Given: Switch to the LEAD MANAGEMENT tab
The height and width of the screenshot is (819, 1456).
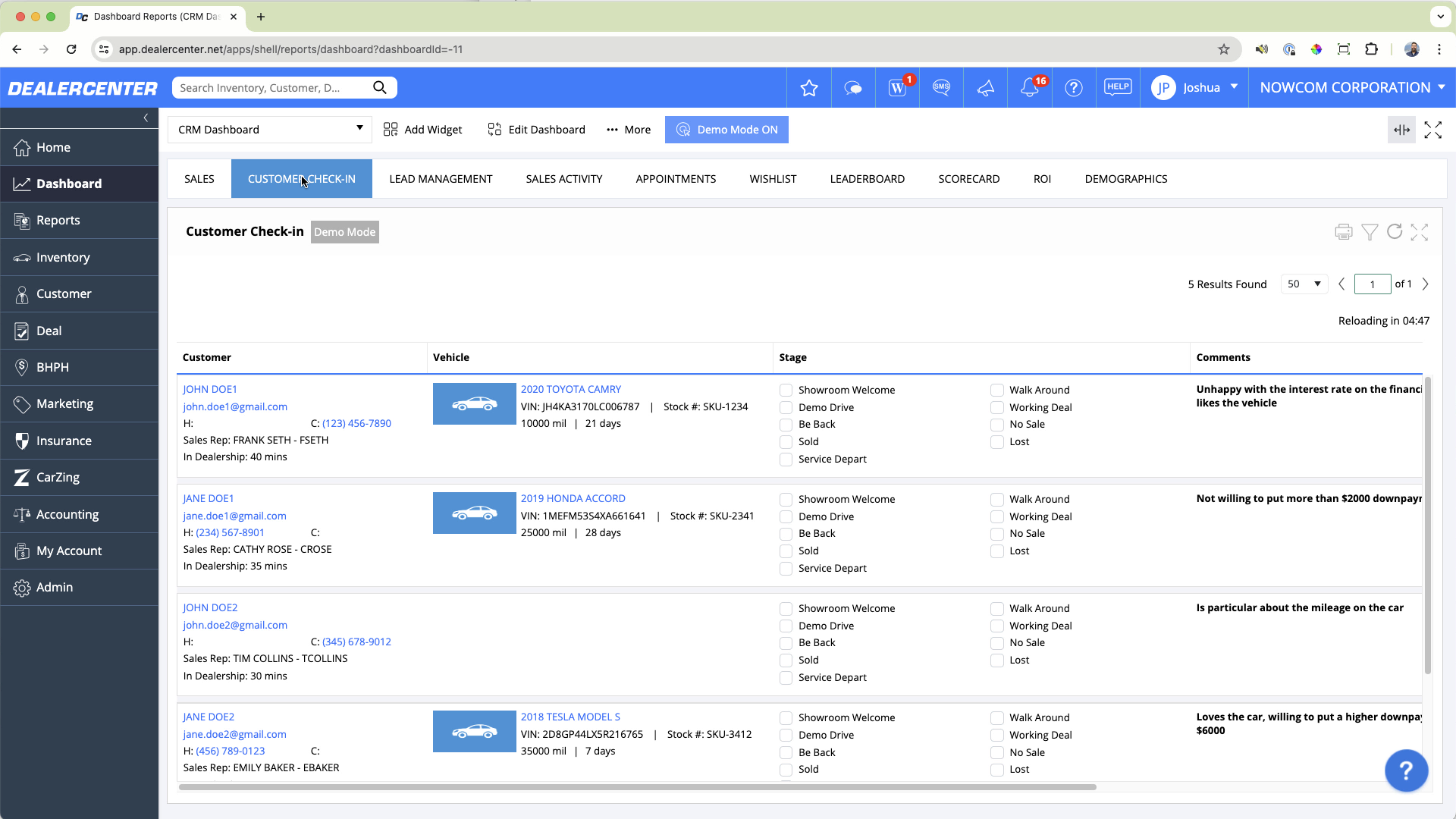Looking at the screenshot, I should tap(441, 179).
